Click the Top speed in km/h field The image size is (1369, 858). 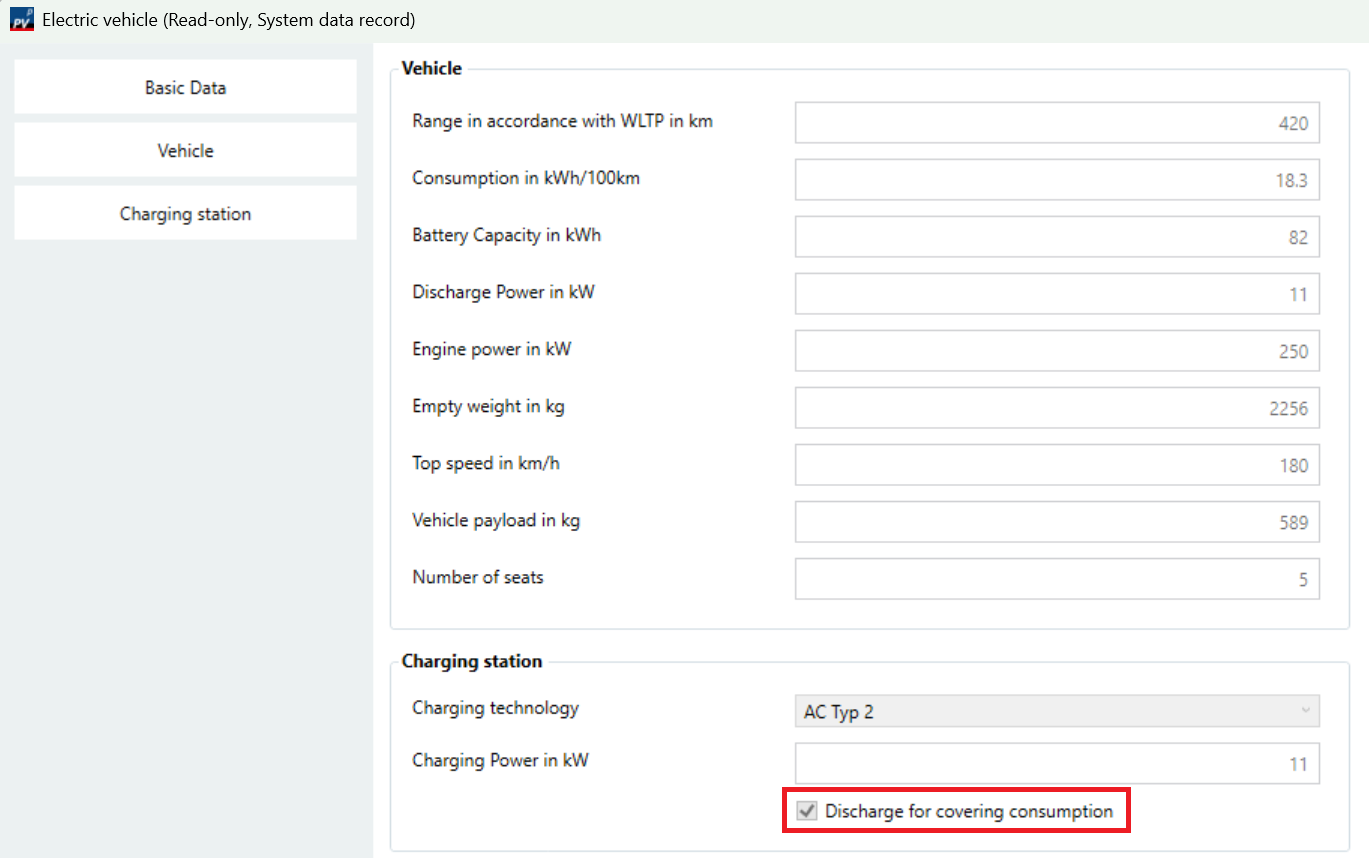click(x=1057, y=465)
